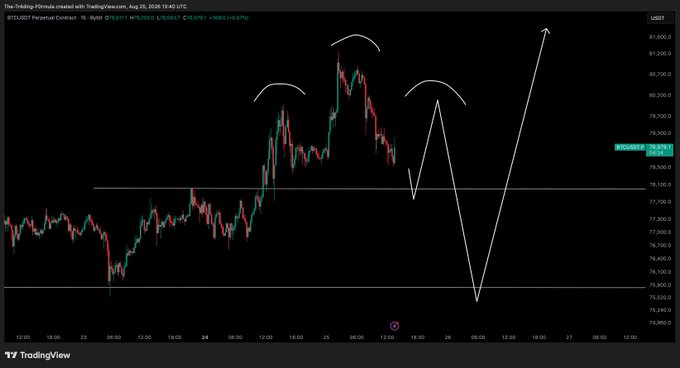The image size is (680, 368).
Task: Click the date label 27 on time axis
Action: [x=569, y=337]
